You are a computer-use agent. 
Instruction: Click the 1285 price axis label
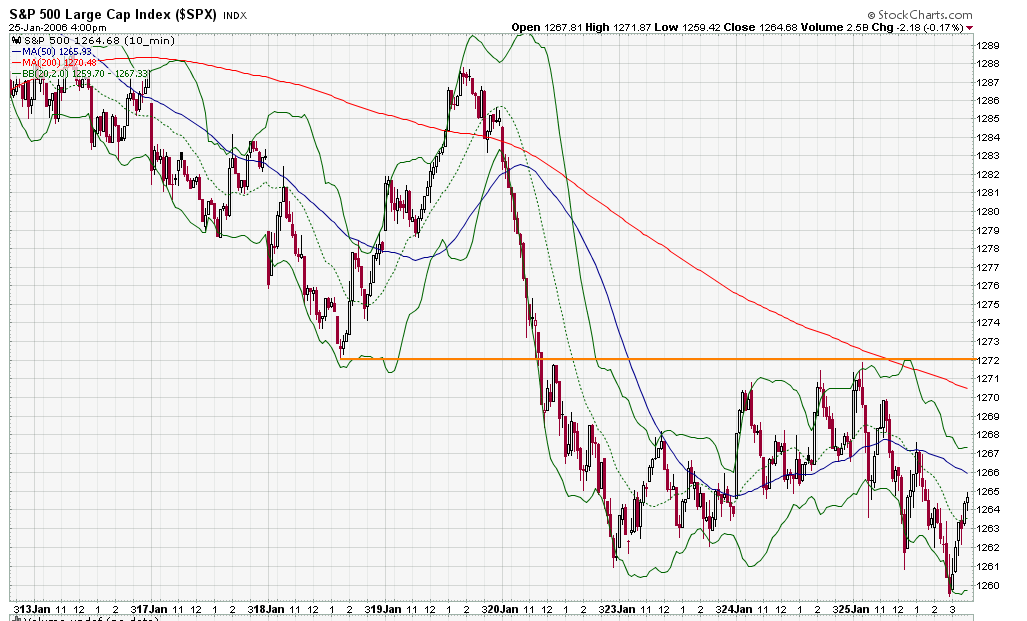click(988, 119)
